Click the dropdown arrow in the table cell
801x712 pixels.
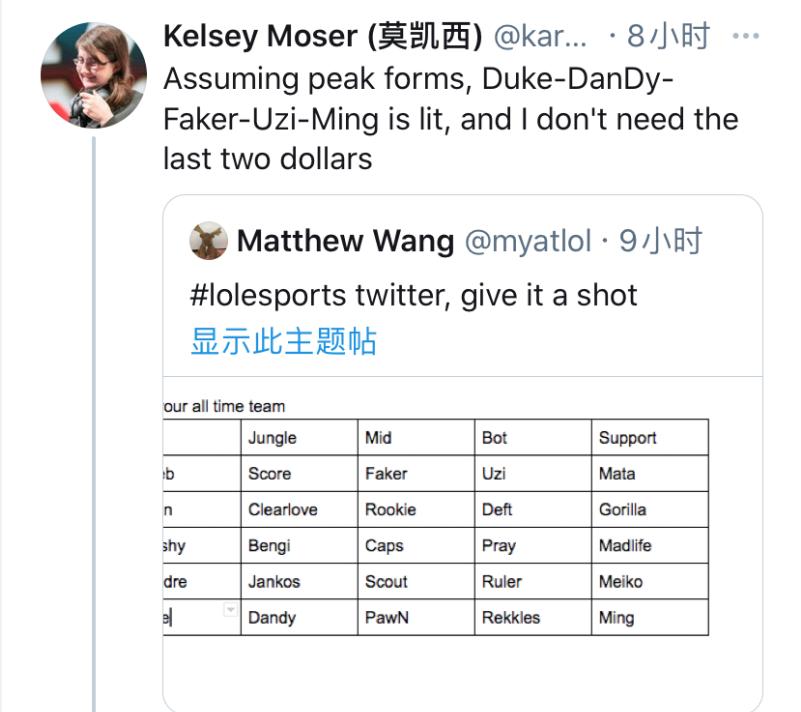[230, 610]
